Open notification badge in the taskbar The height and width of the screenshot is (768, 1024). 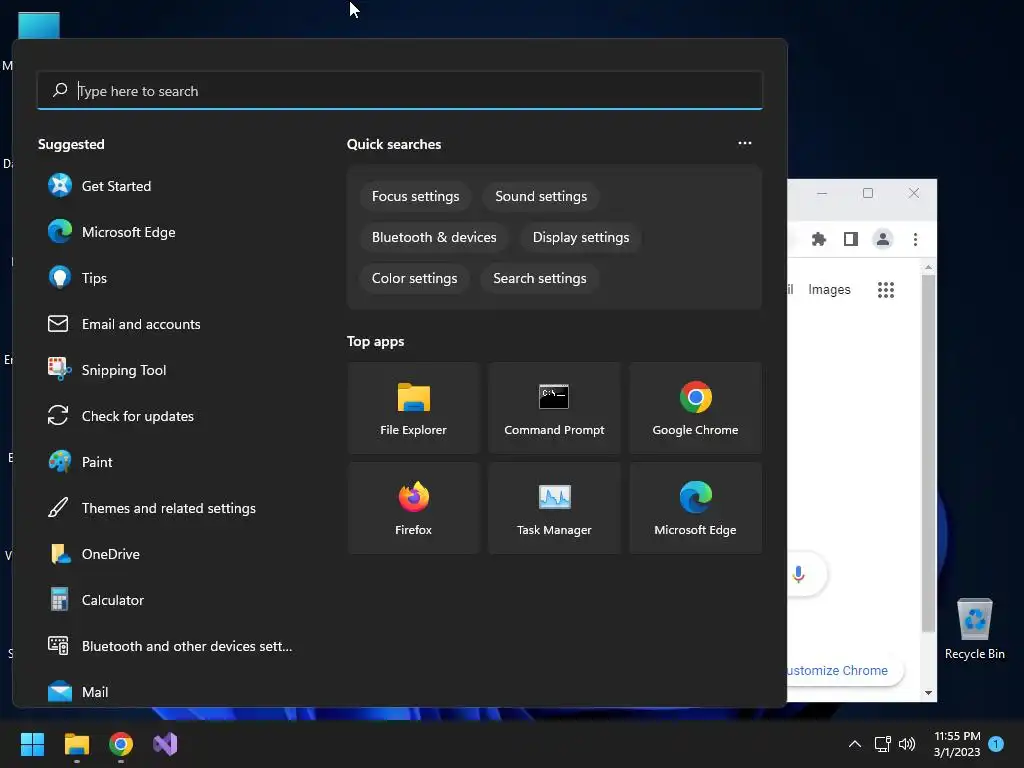point(996,744)
